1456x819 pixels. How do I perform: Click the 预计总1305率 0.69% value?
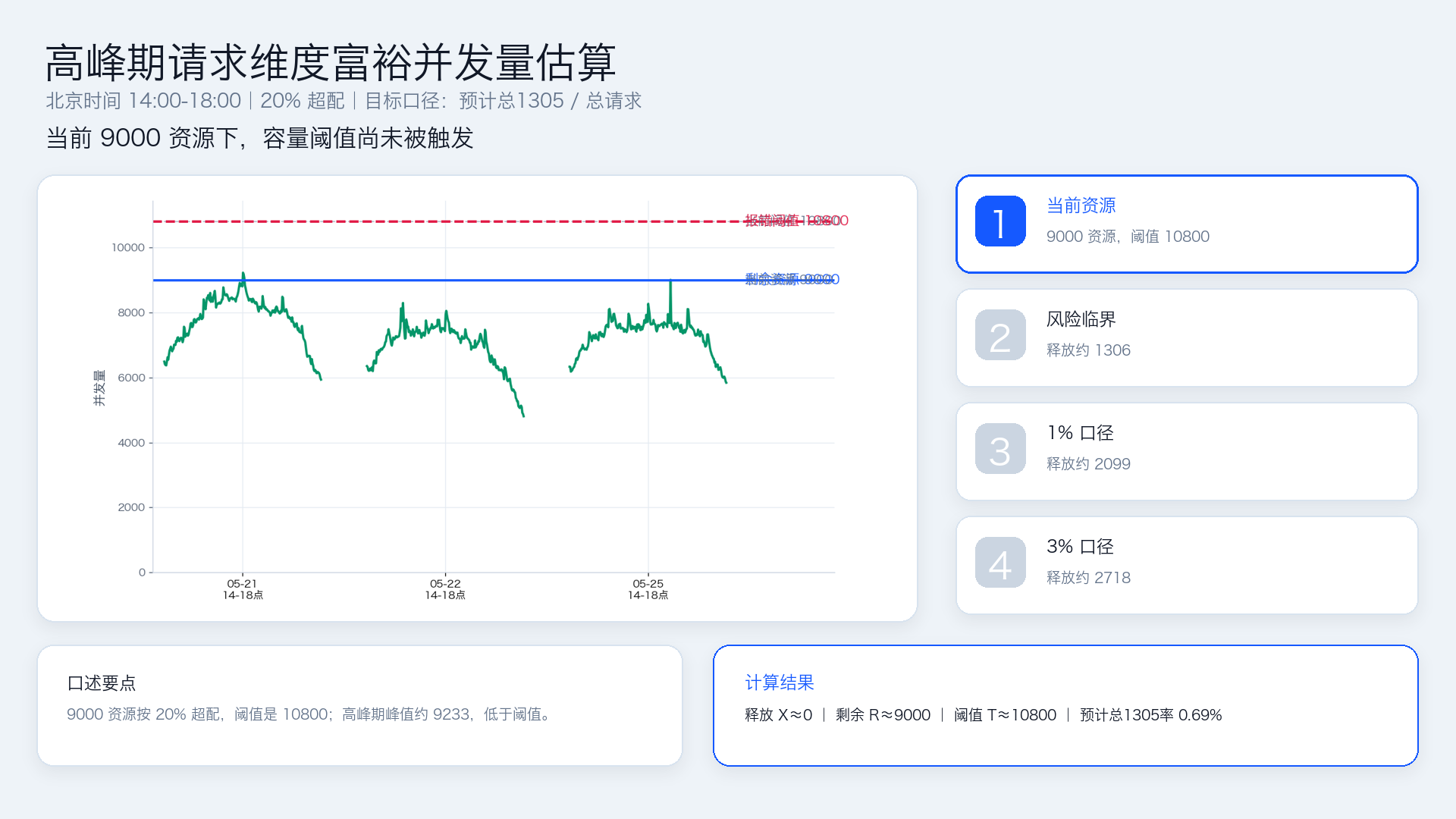[1150, 715]
